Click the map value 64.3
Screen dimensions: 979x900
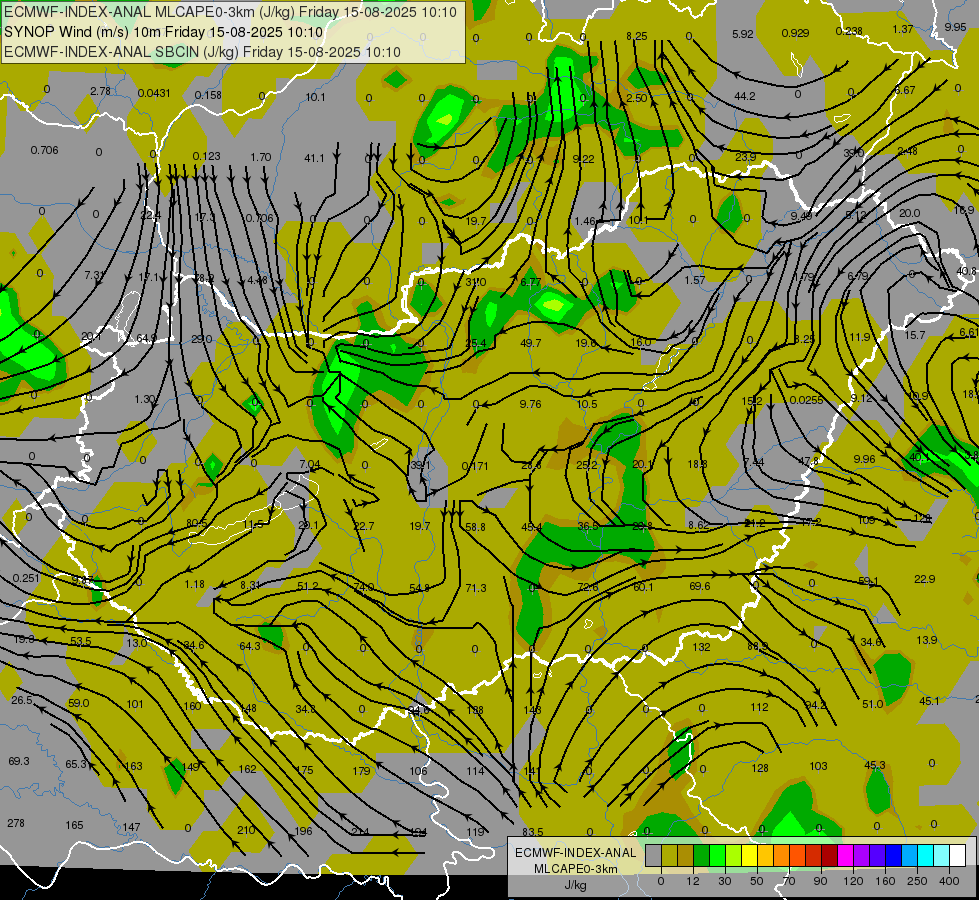click(250, 646)
